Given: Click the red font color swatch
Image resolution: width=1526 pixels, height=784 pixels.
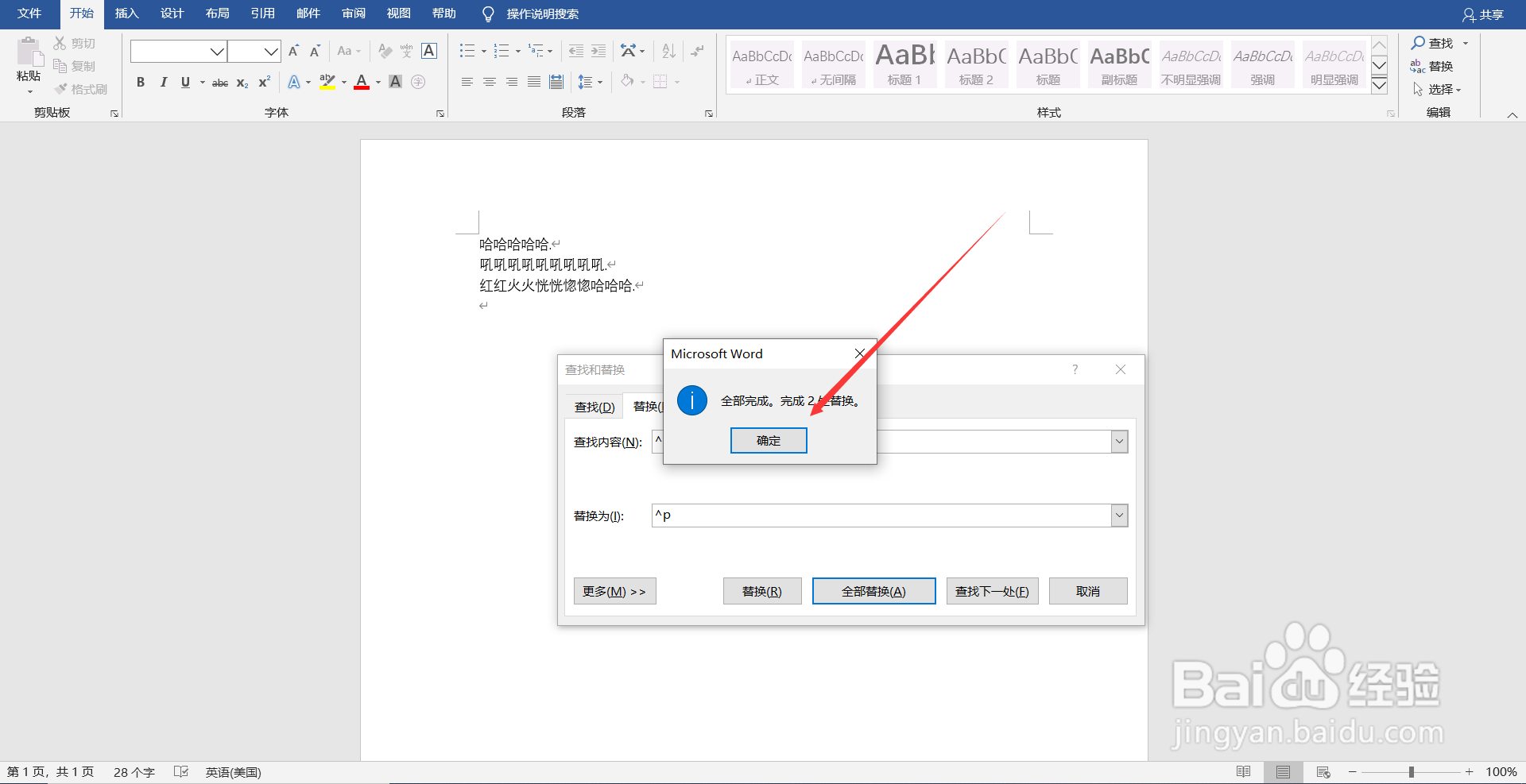Looking at the screenshot, I should (x=362, y=82).
